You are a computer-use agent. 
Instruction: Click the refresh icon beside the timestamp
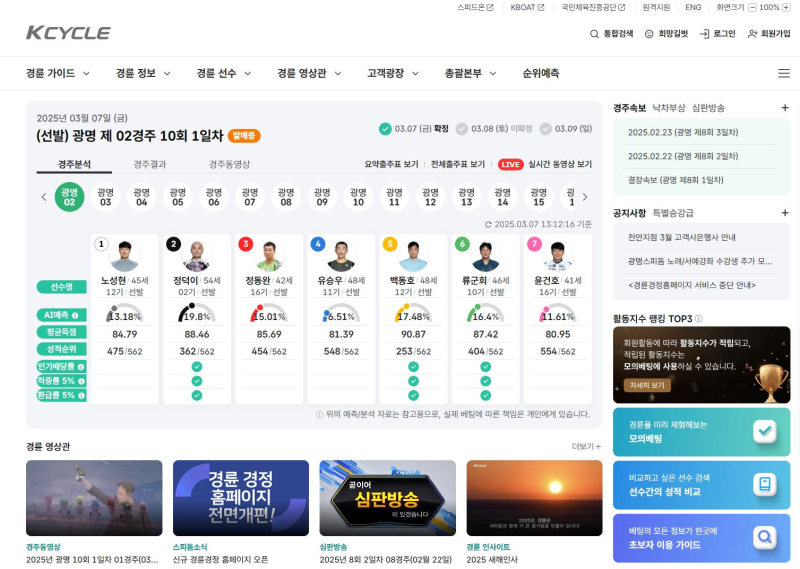(x=488, y=225)
